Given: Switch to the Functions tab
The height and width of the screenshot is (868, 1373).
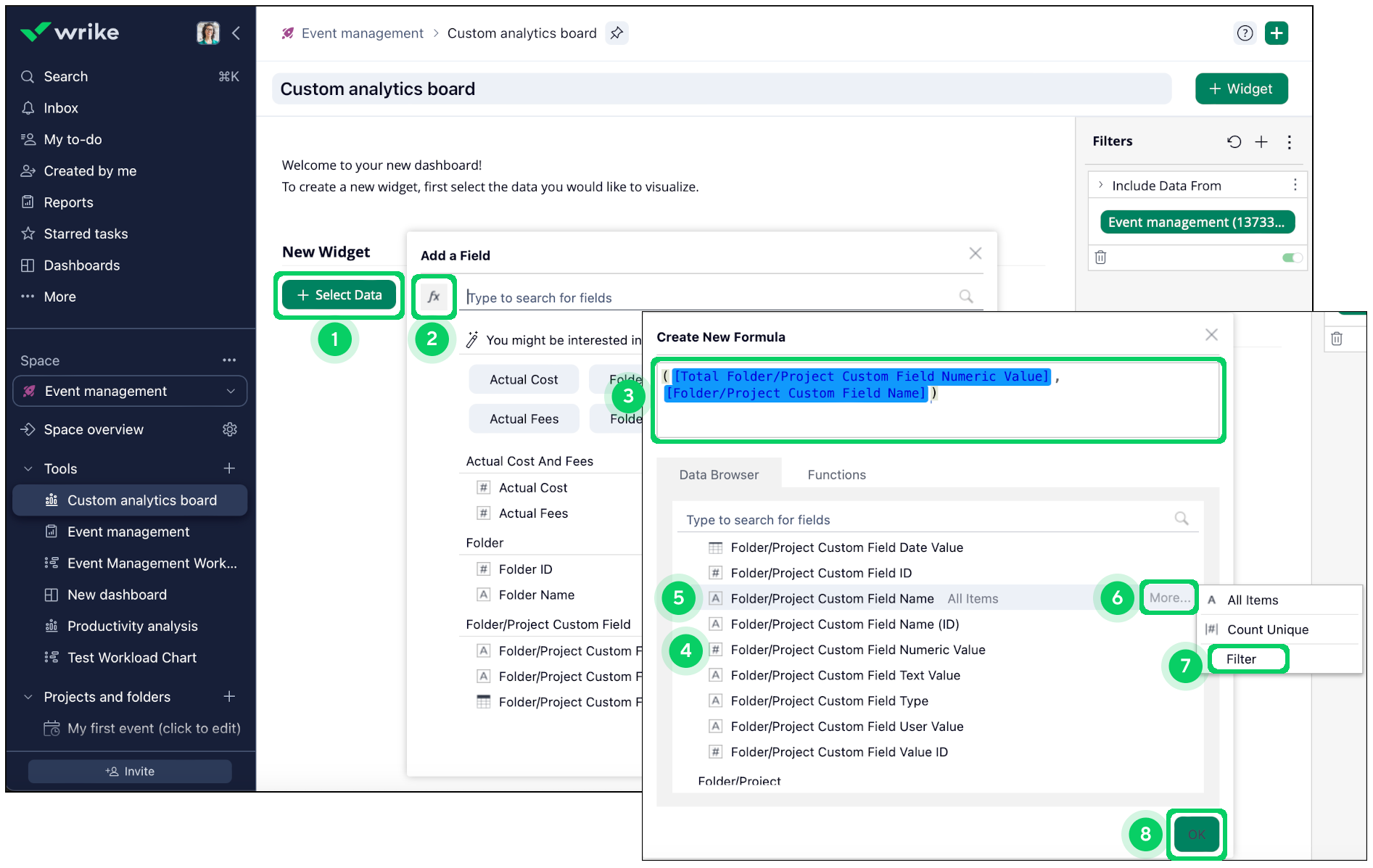Looking at the screenshot, I should tap(836, 474).
